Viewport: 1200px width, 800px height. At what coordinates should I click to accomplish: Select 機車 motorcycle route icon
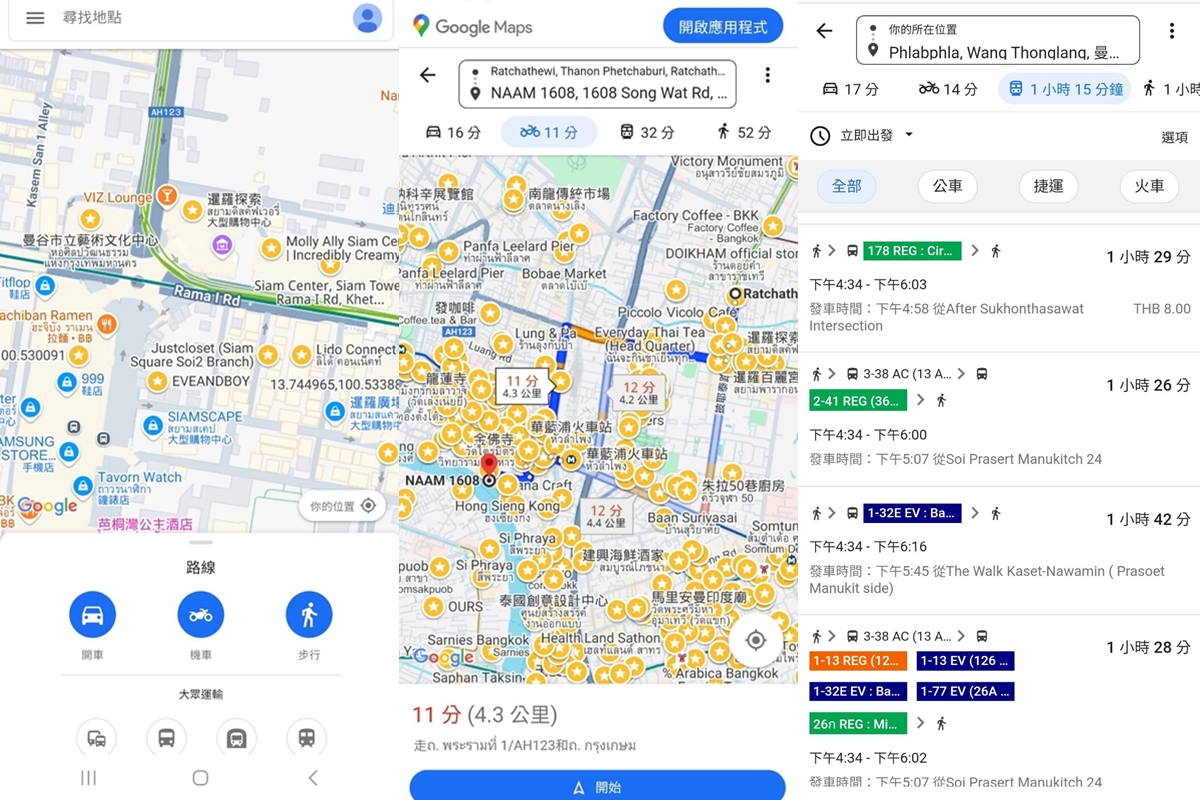200,614
